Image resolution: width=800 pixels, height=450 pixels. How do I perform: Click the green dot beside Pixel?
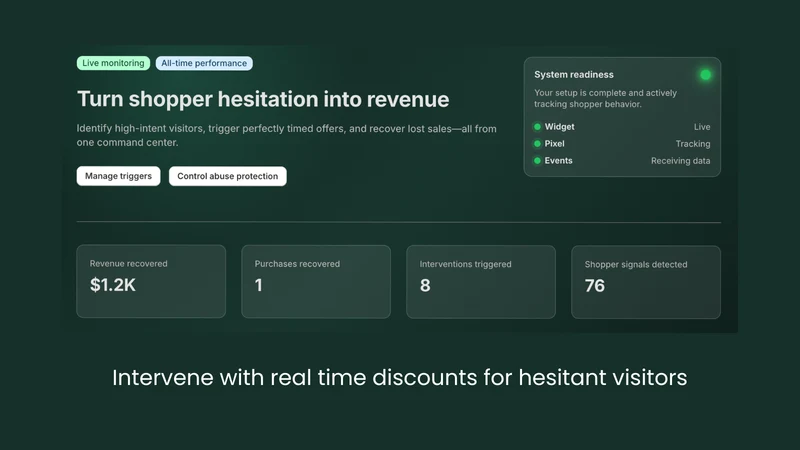click(537, 143)
